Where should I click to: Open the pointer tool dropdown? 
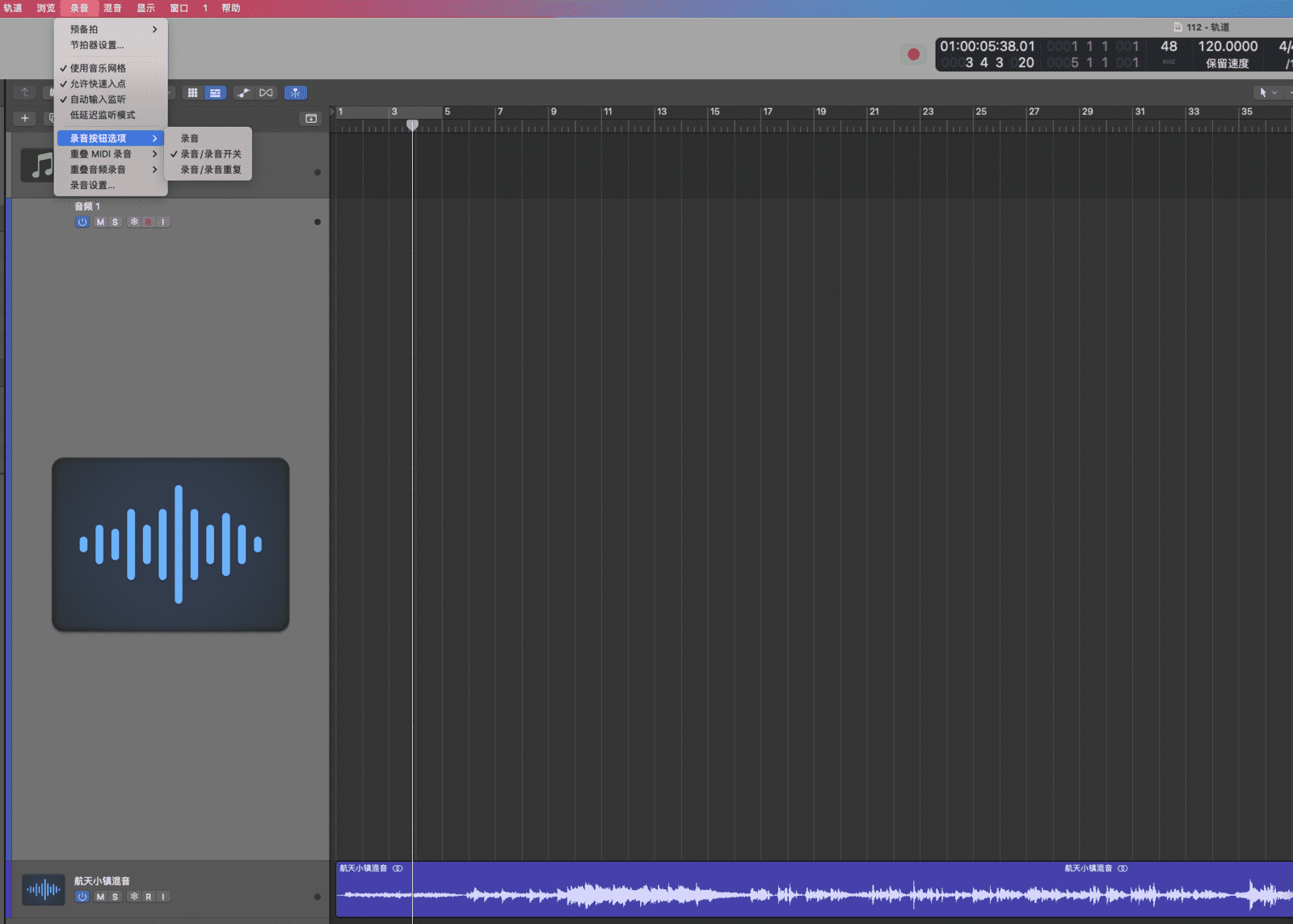click(1268, 93)
